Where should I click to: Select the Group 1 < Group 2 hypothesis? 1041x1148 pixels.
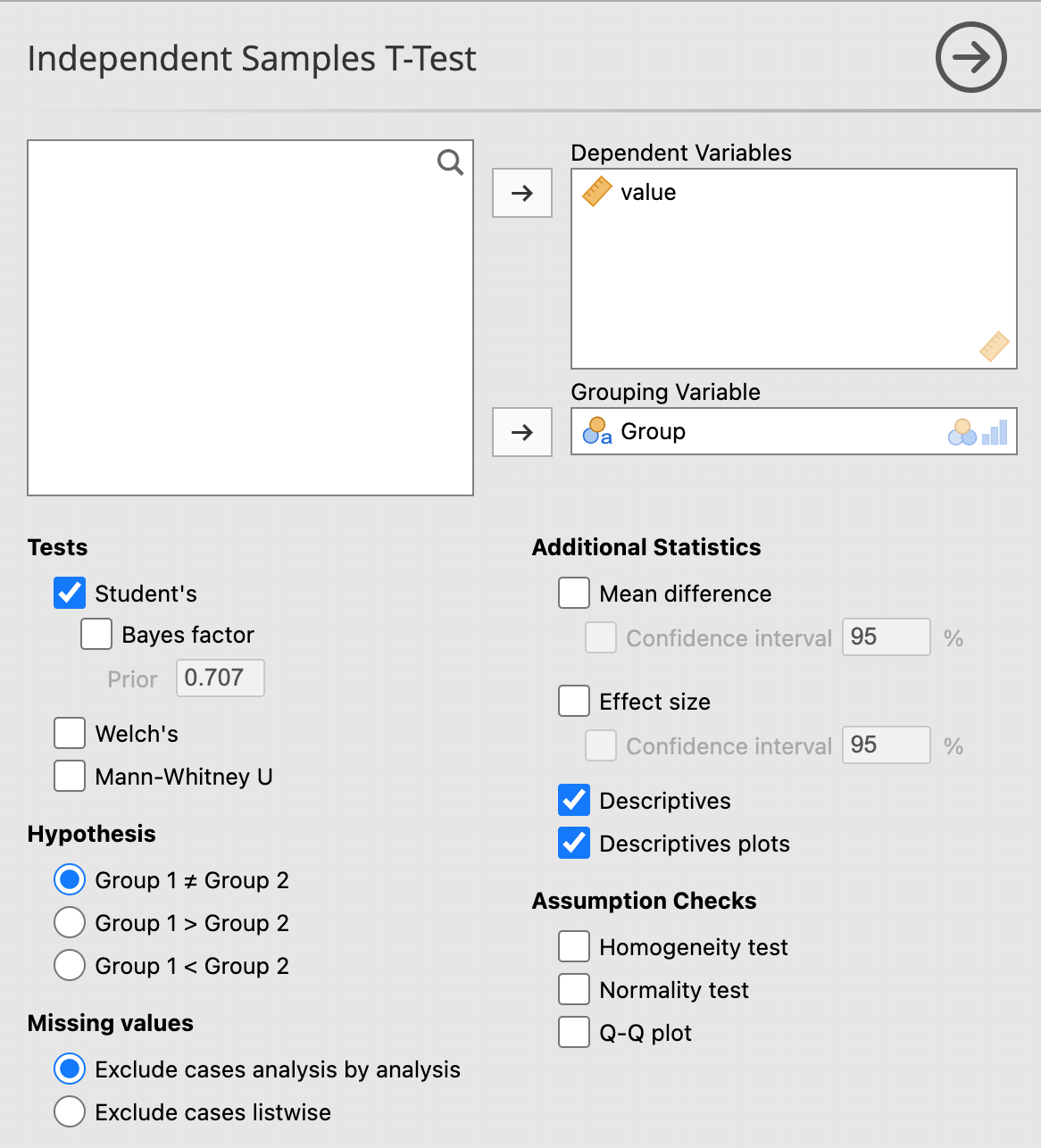(x=69, y=965)
